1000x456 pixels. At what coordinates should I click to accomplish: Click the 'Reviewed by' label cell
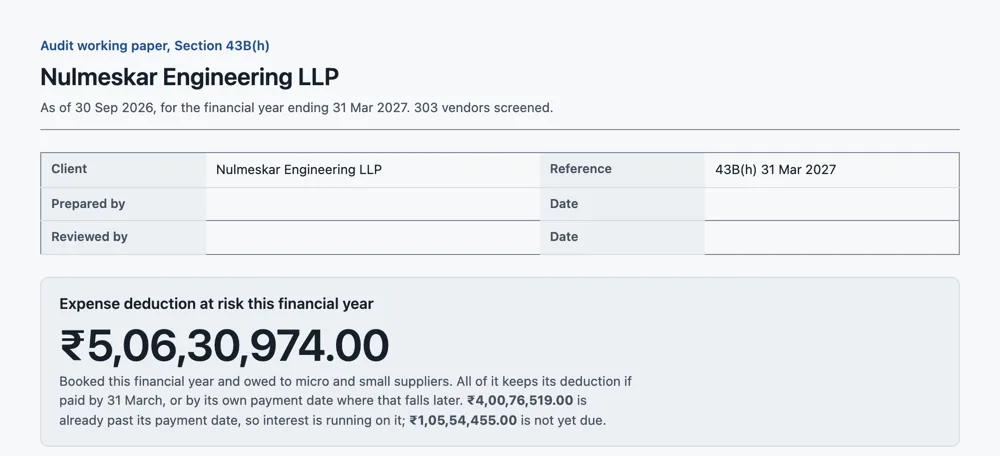124,237
